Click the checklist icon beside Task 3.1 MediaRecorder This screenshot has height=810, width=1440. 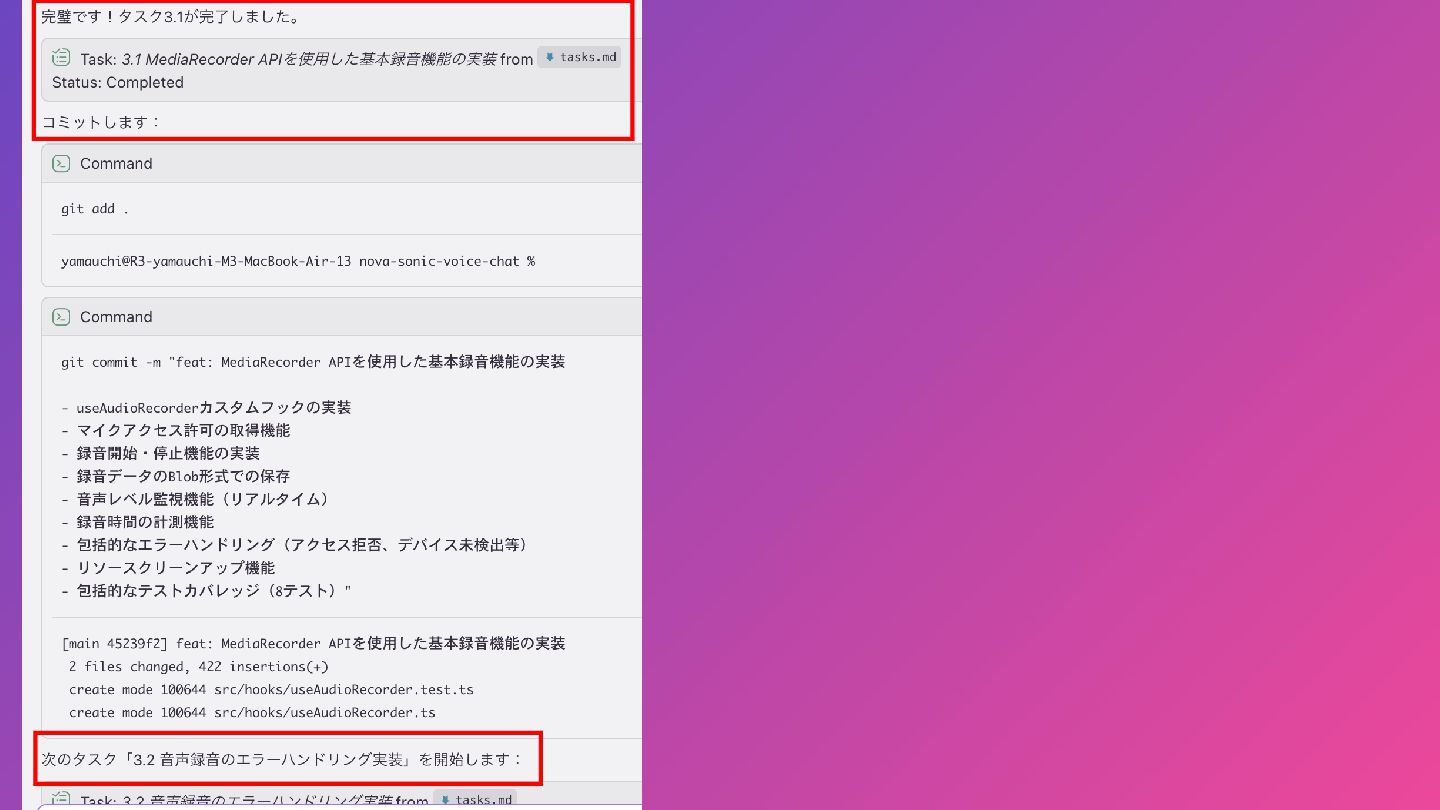(x=61, y=58)
